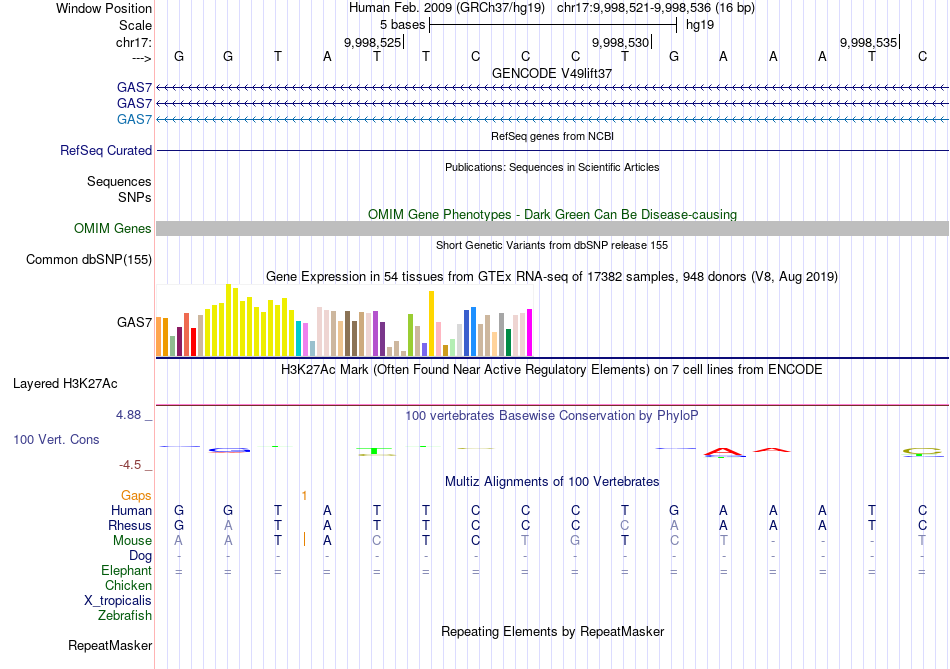Click the orange Gaps label
The width and height of the screenshot is (950, 669).
click(x=136, y=496)
